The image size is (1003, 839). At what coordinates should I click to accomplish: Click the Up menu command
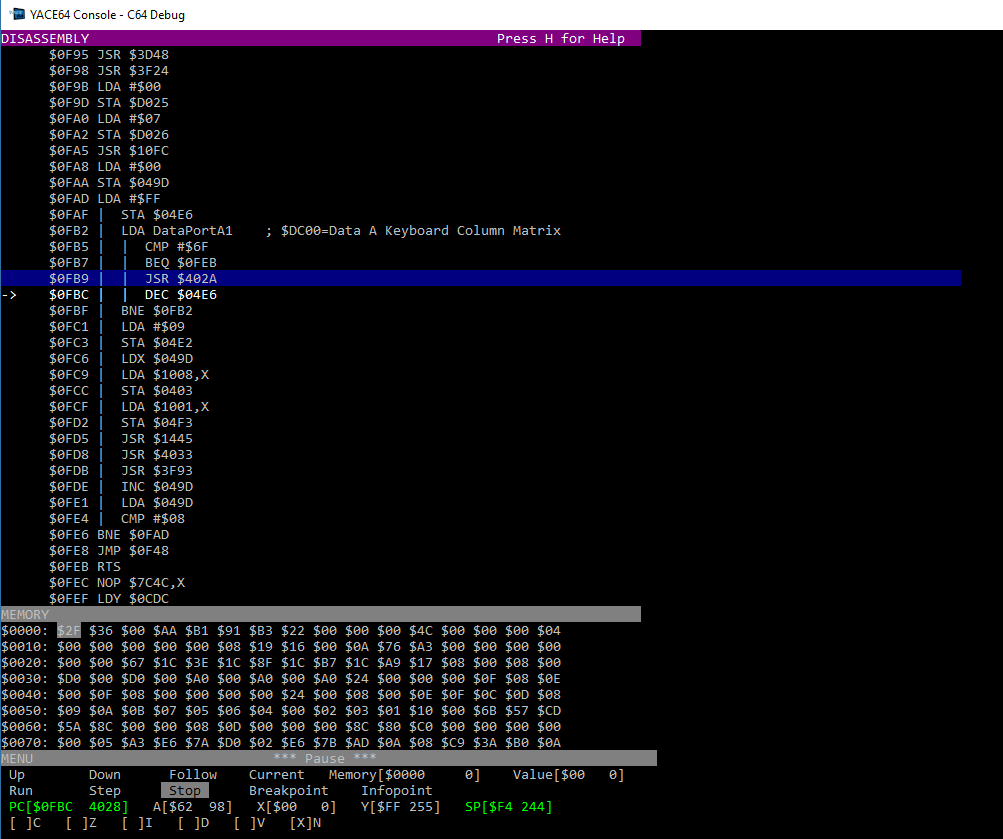17,774
